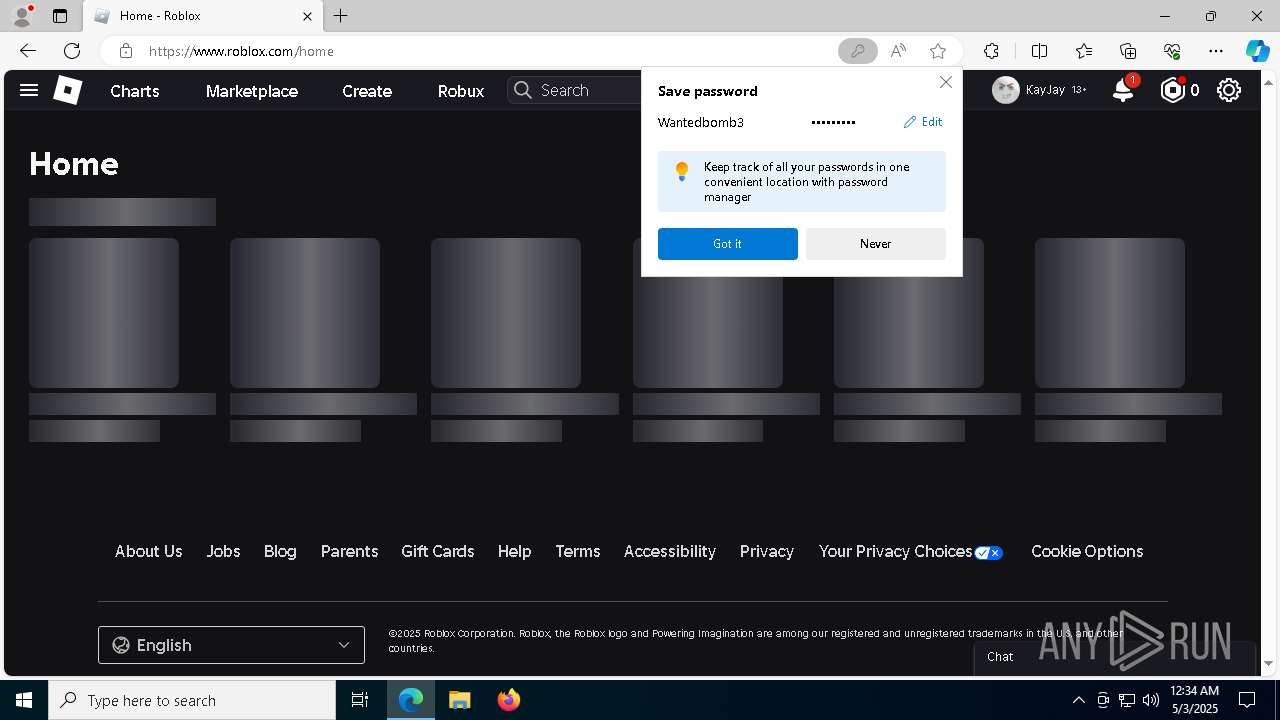The image size is (1280, 720).
Task: Click the browser back arrow
Action: [27, 51]
